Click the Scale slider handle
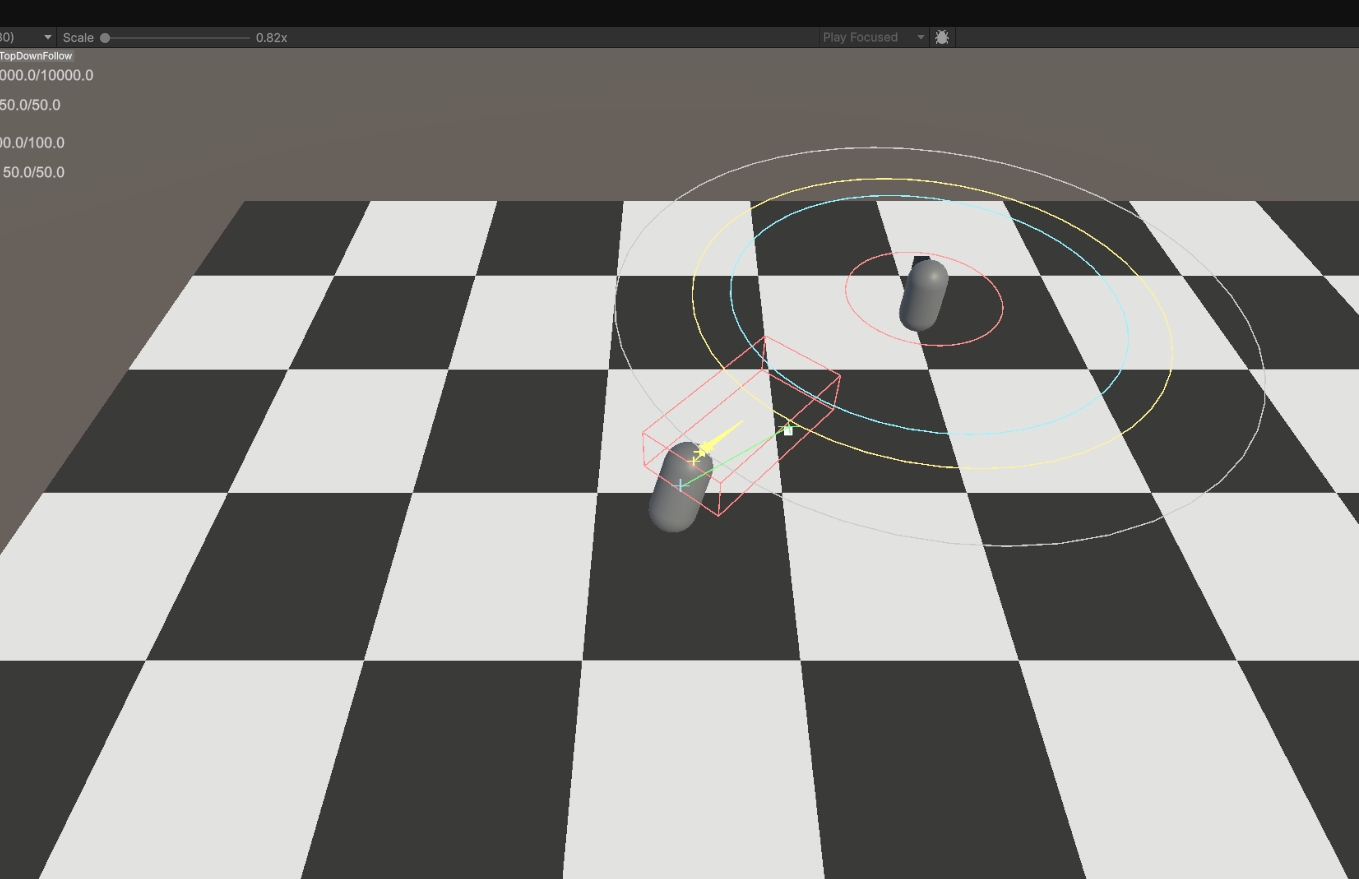 pos(105,38)
